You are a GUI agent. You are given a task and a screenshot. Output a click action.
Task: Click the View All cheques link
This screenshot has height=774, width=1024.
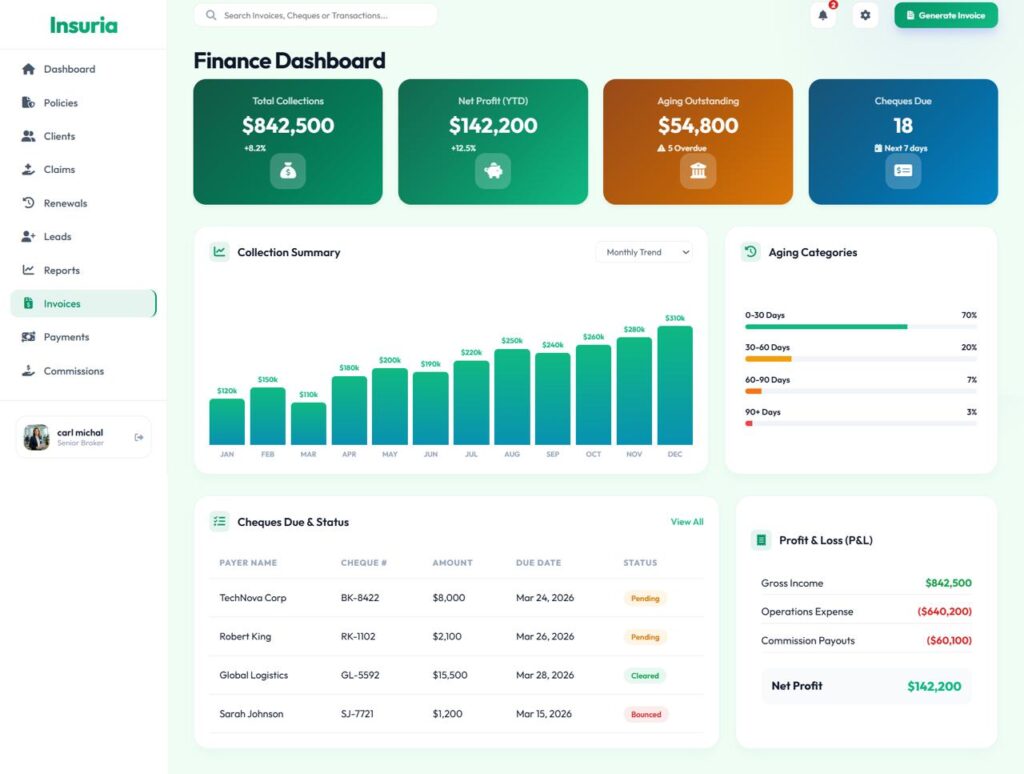pos(687,522)
